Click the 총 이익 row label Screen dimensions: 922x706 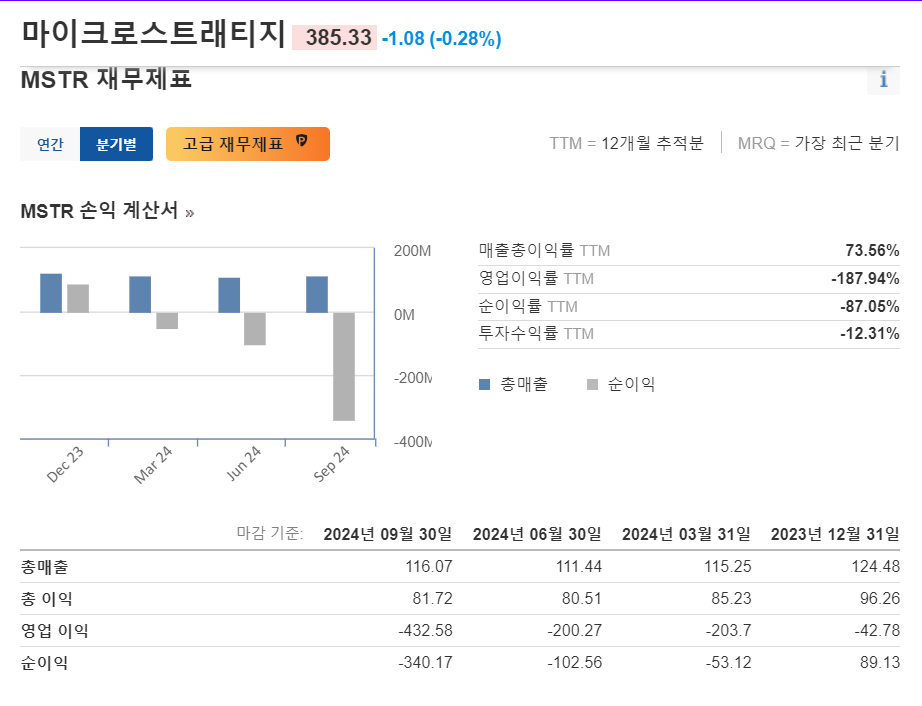46,599
